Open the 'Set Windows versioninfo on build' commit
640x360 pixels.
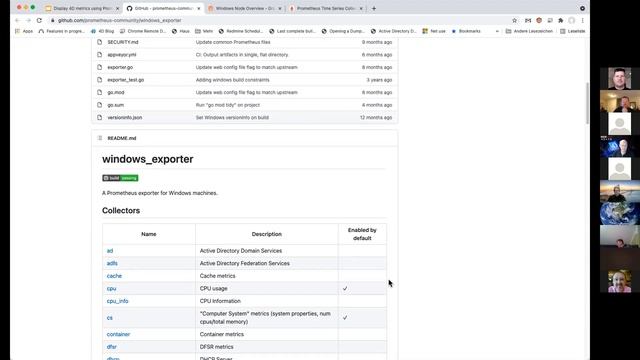(232, 118)
